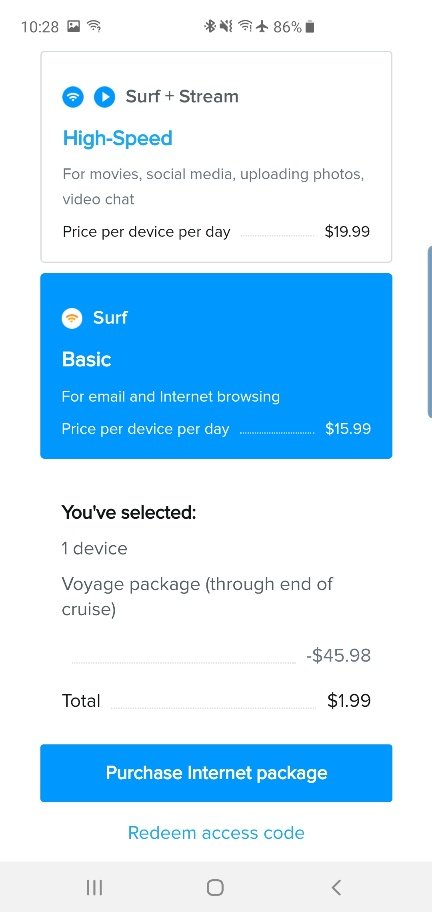
Task: Open the Redeem access code link
Action: (x=216, y=833)
